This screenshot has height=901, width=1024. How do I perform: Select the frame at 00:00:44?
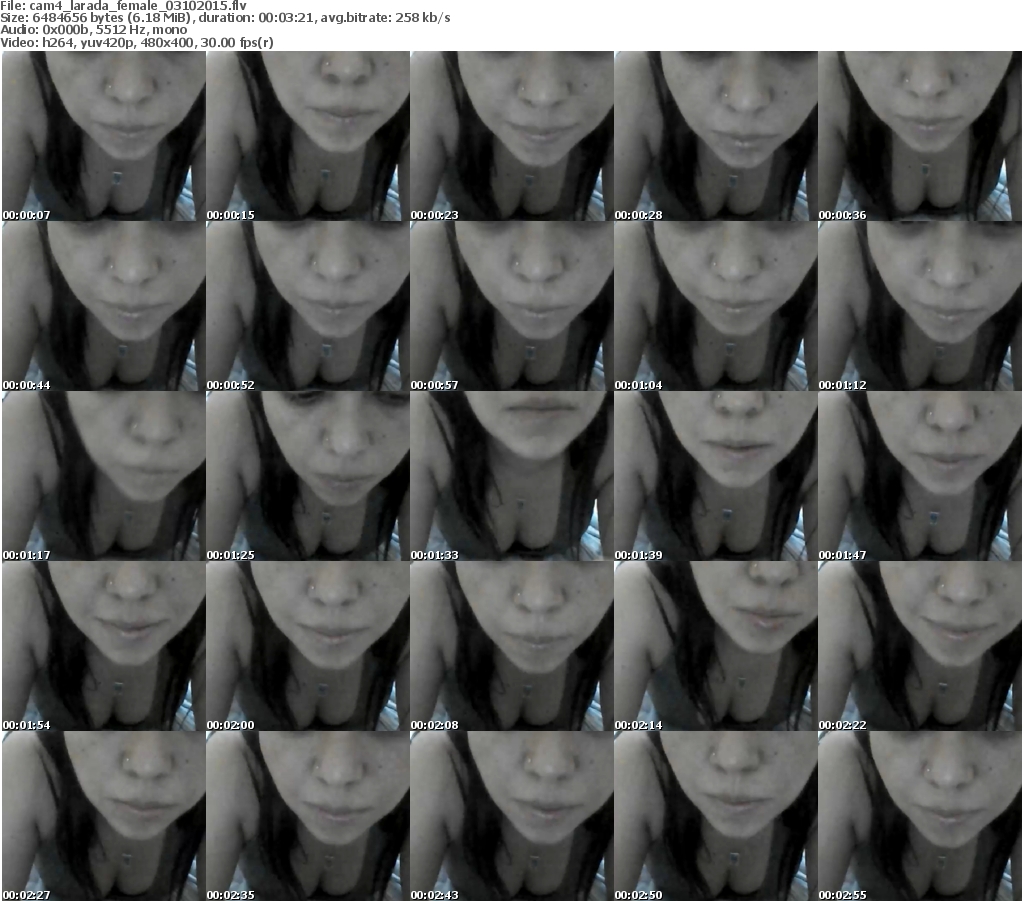[104, 306]
